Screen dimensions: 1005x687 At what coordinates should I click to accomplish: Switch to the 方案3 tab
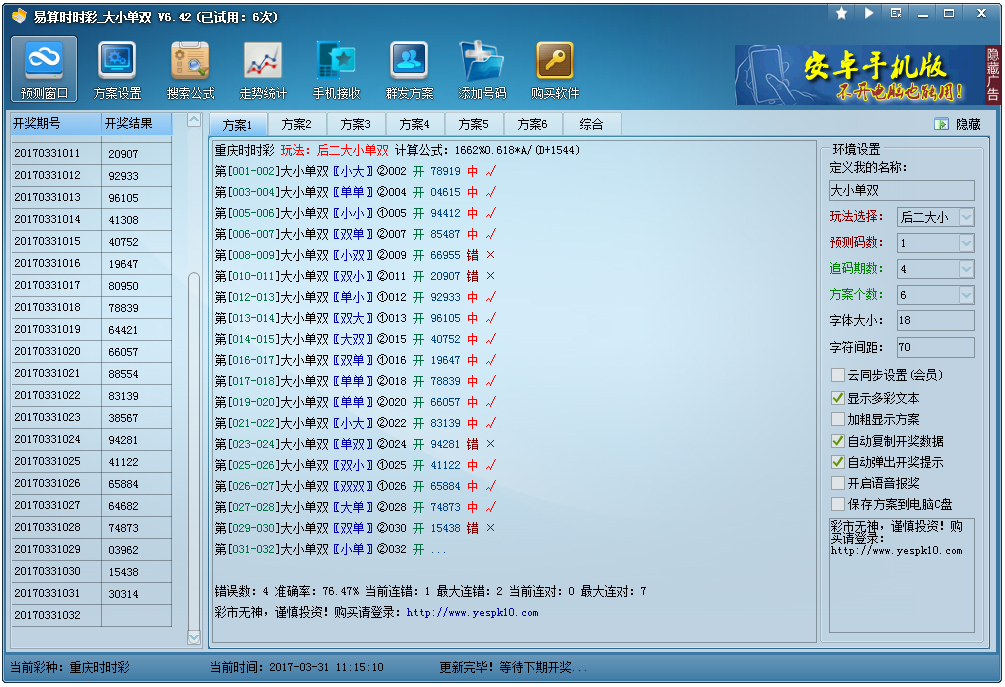coord(355,125)
